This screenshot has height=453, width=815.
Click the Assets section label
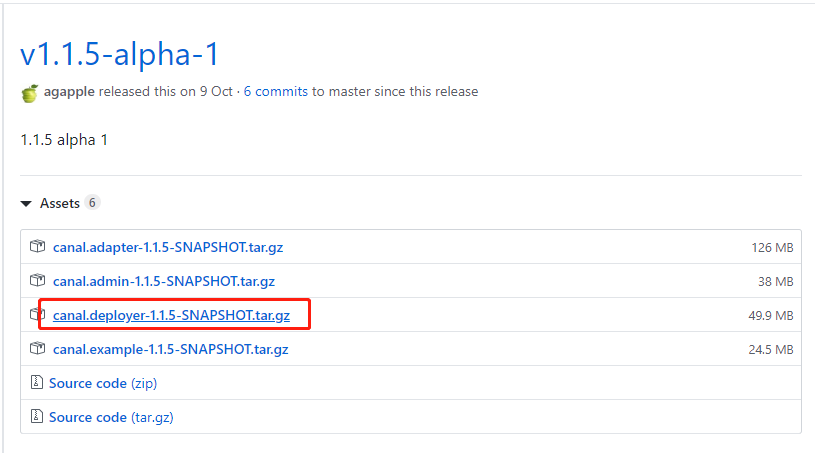[x=60, y=203]
